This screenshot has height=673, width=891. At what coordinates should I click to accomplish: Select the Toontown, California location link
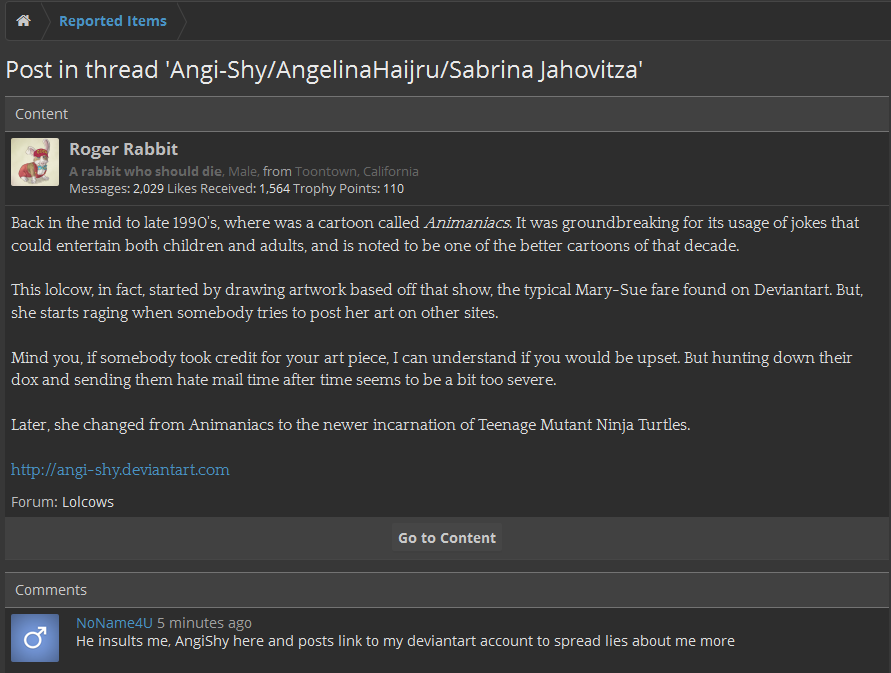[x=356, y=171]
